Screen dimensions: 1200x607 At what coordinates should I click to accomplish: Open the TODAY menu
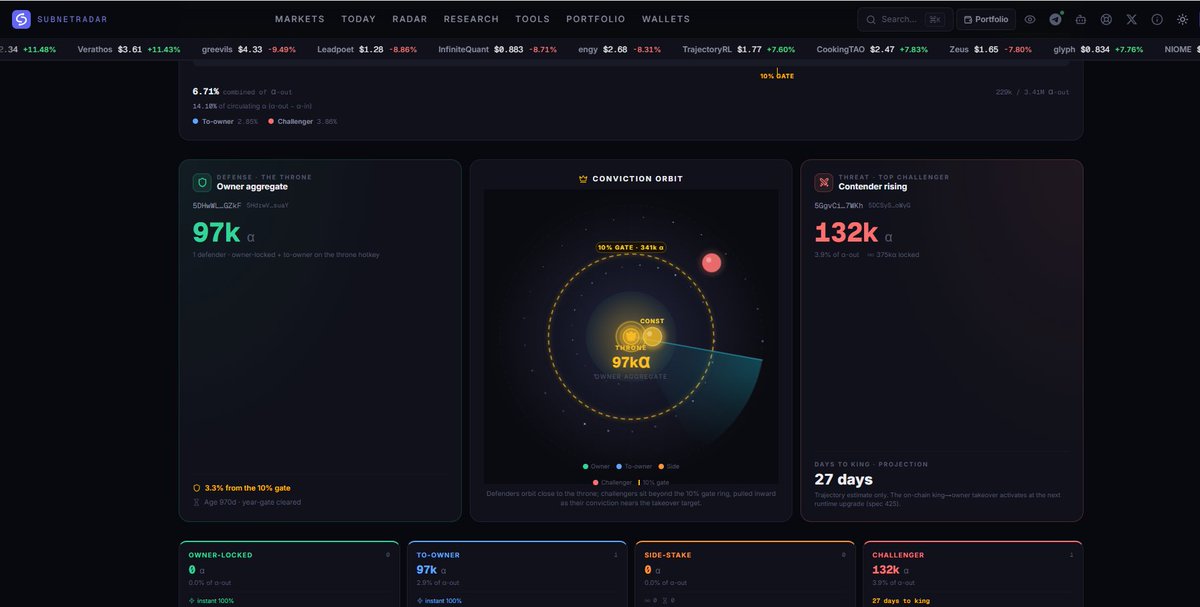358,19
